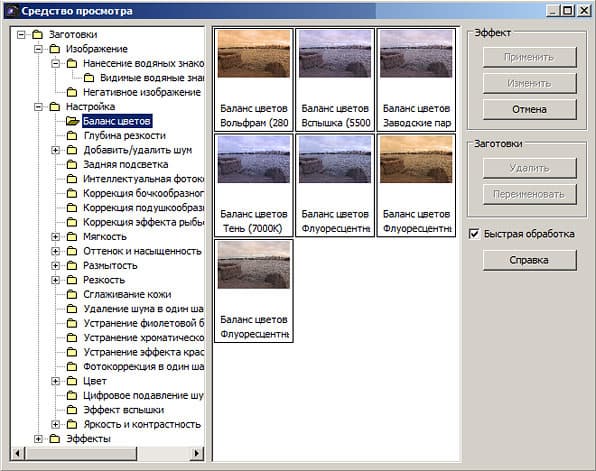Collapse the Изображение branch
This screenshot has width=596, height=471.
38,49
